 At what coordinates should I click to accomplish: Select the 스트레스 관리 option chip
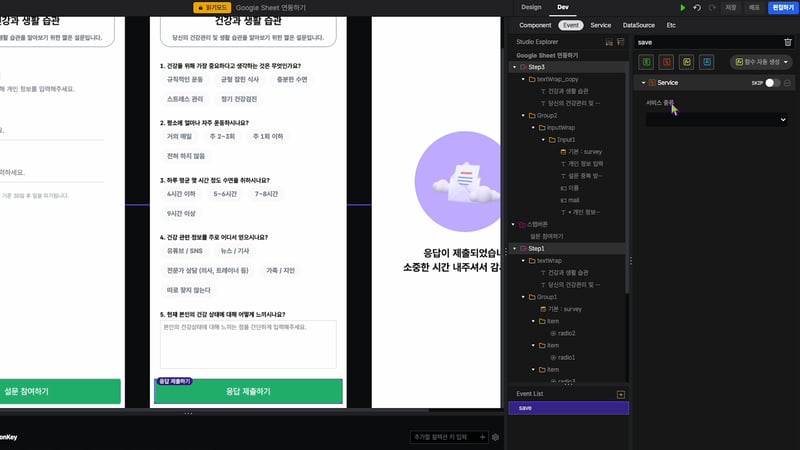click(x=185, y=99)
